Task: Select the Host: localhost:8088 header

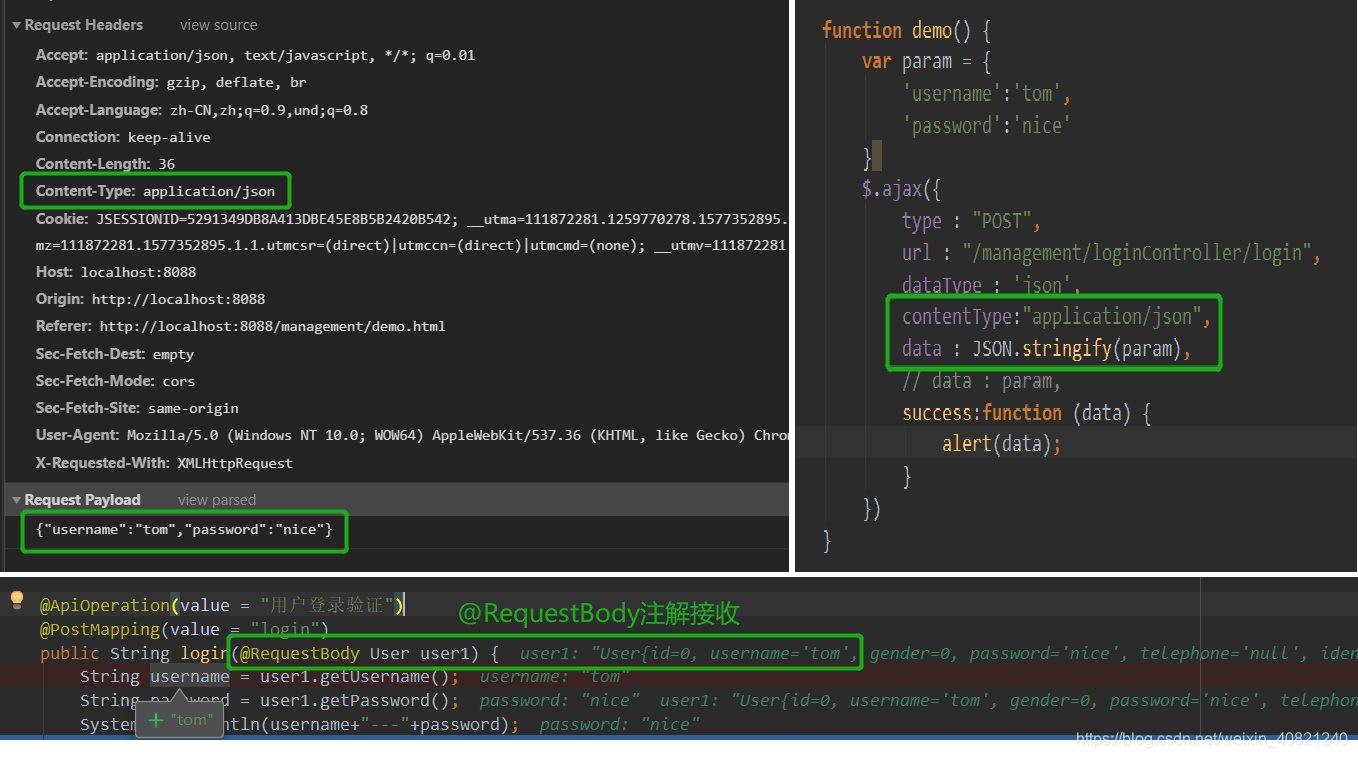Action: click(116, 272)
